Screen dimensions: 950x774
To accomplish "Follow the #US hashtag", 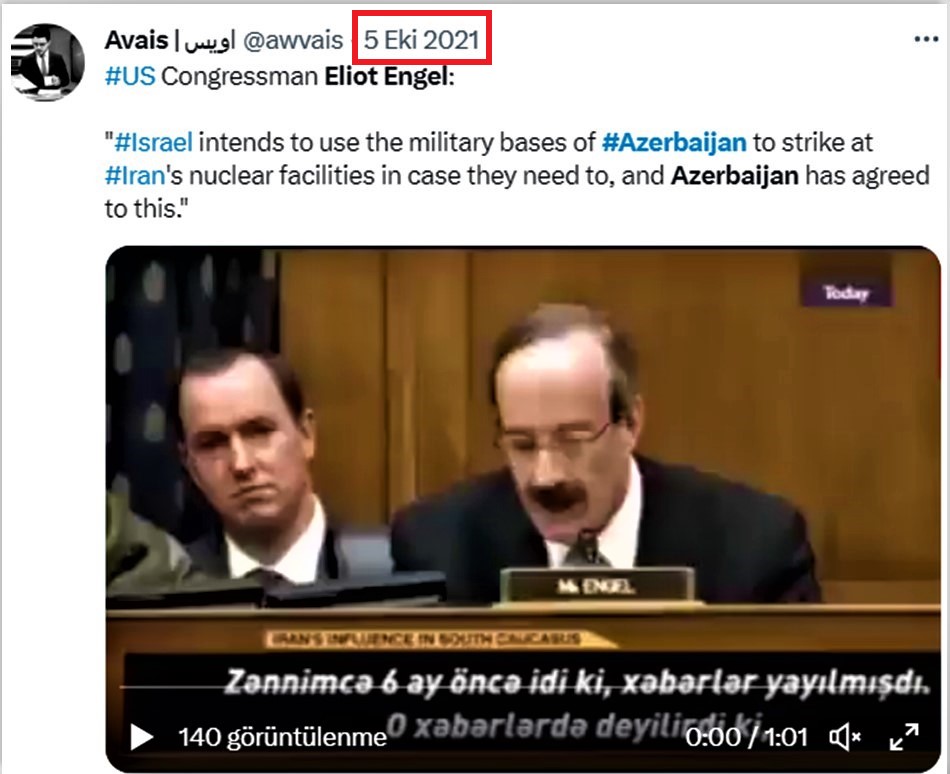I will pyautogui.click(x=130, y=76).
